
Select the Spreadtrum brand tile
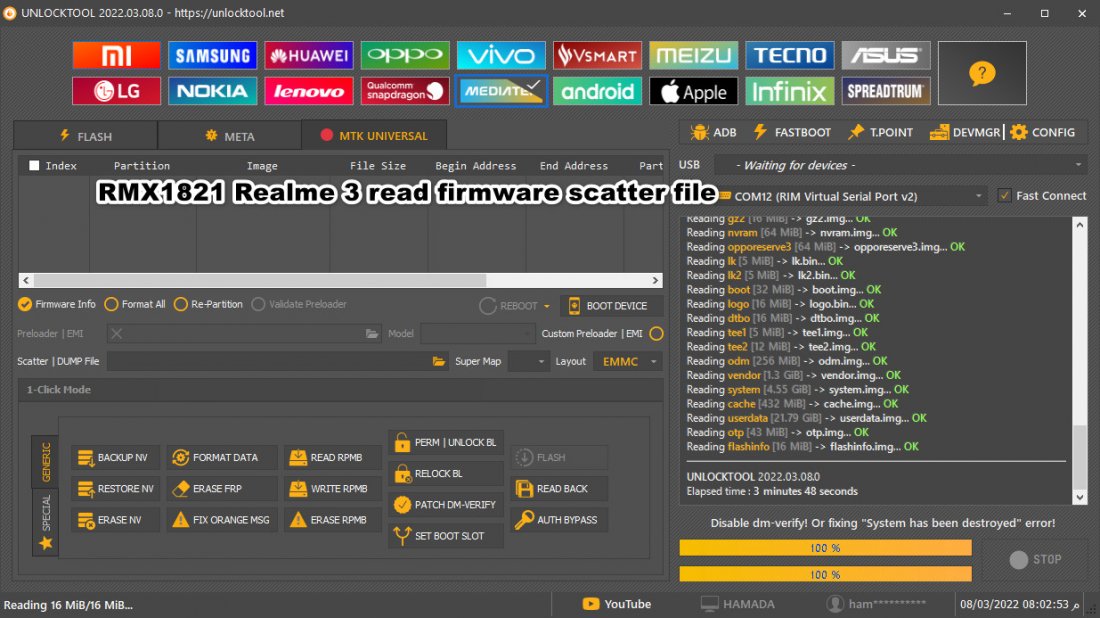(x=886, y=91)
